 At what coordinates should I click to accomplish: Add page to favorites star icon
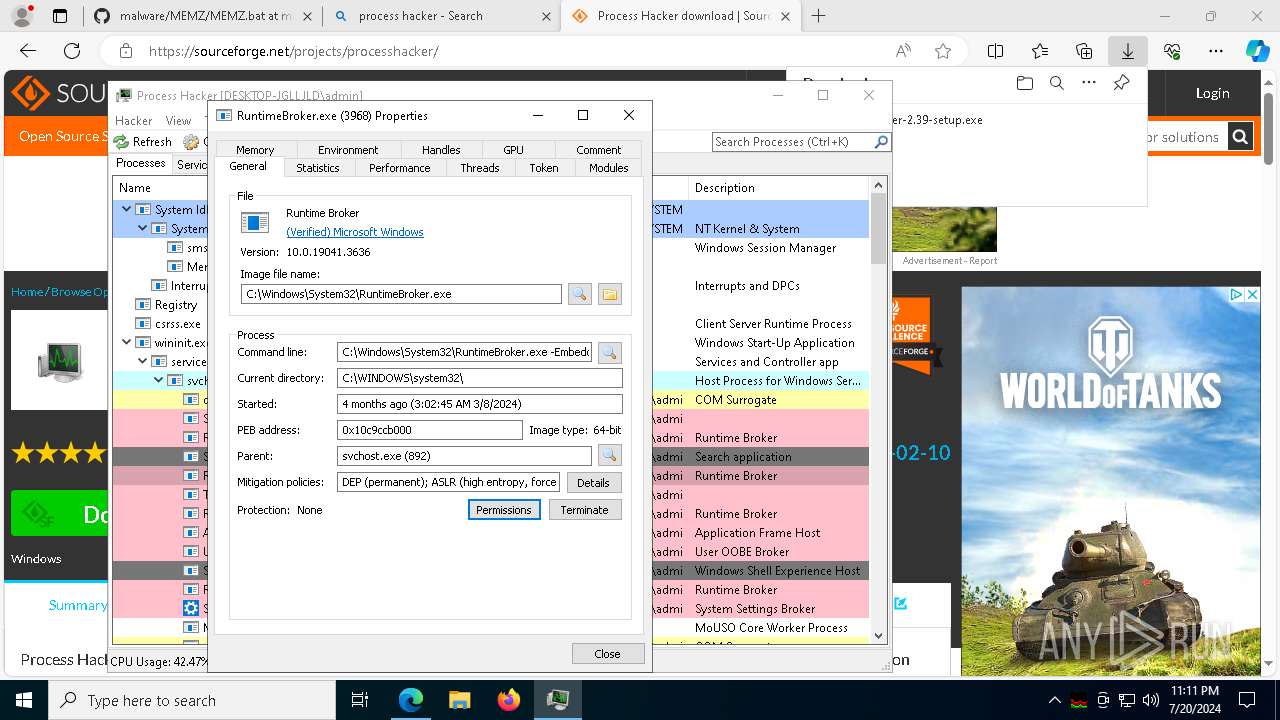(943, 51)
